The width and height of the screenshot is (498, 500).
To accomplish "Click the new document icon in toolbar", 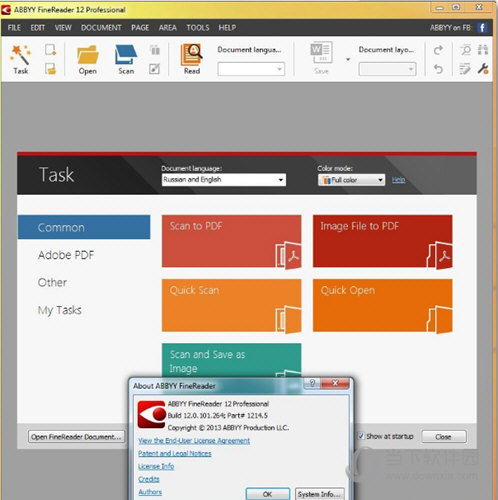I will tap(50, 50).
